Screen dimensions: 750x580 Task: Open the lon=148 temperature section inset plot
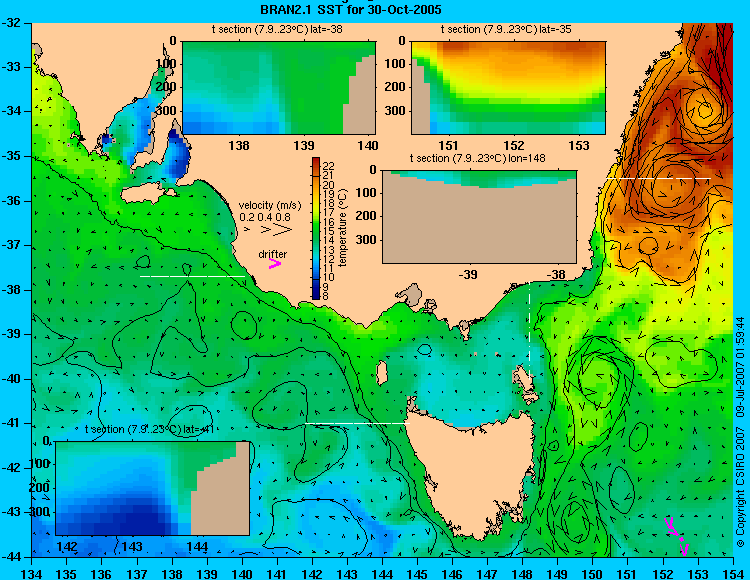[479, 217]
